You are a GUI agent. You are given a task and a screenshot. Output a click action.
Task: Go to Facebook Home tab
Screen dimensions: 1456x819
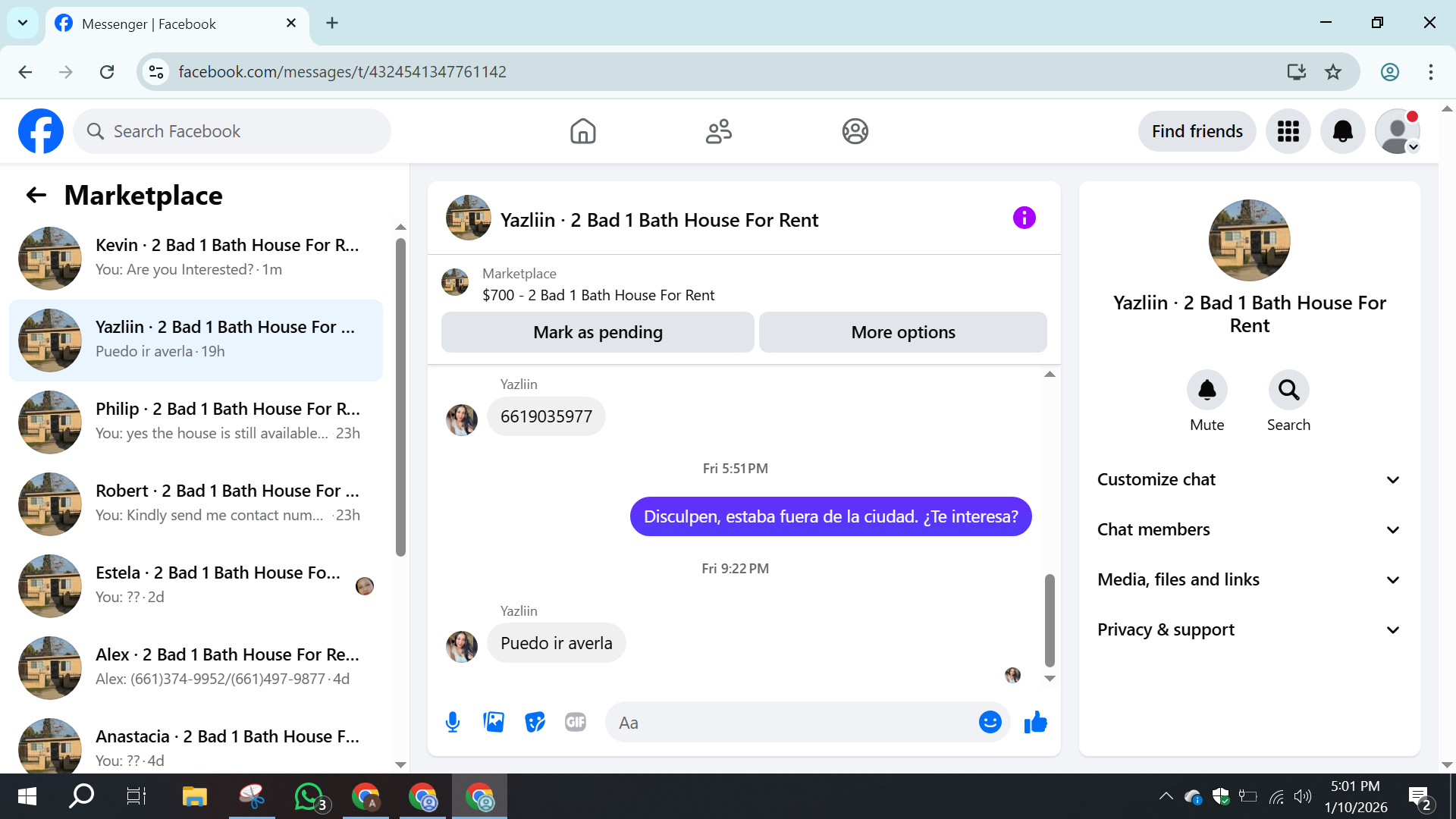pyautogui.click(x=582, y=131)
